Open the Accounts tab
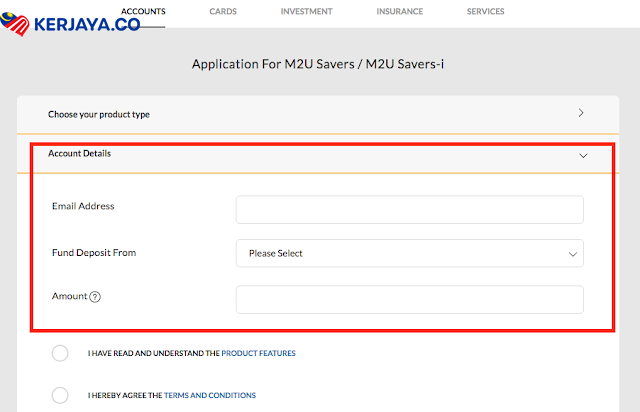This screenshot has width=640, height=412. coord(143,11)
